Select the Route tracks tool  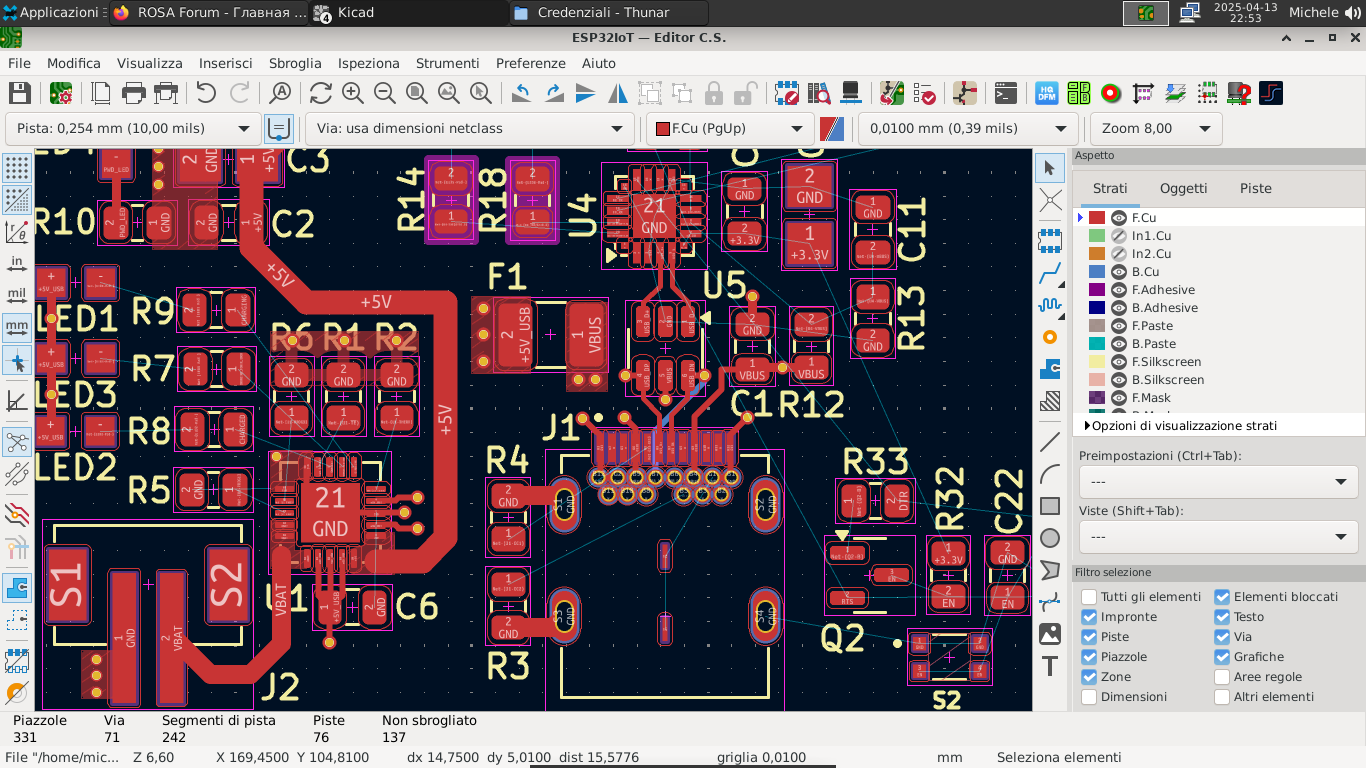[x=1050, y=272]
